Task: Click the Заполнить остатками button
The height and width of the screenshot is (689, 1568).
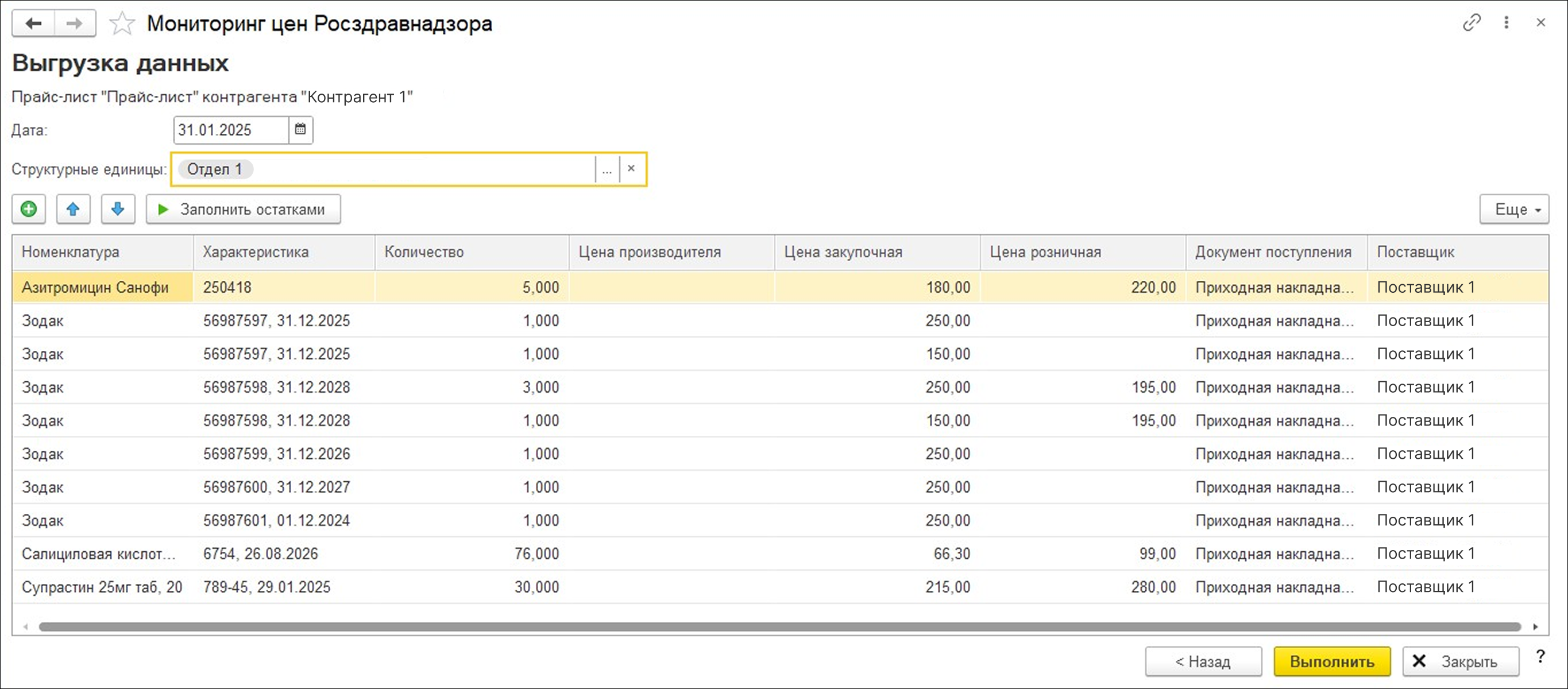Action: pos(243,210)
